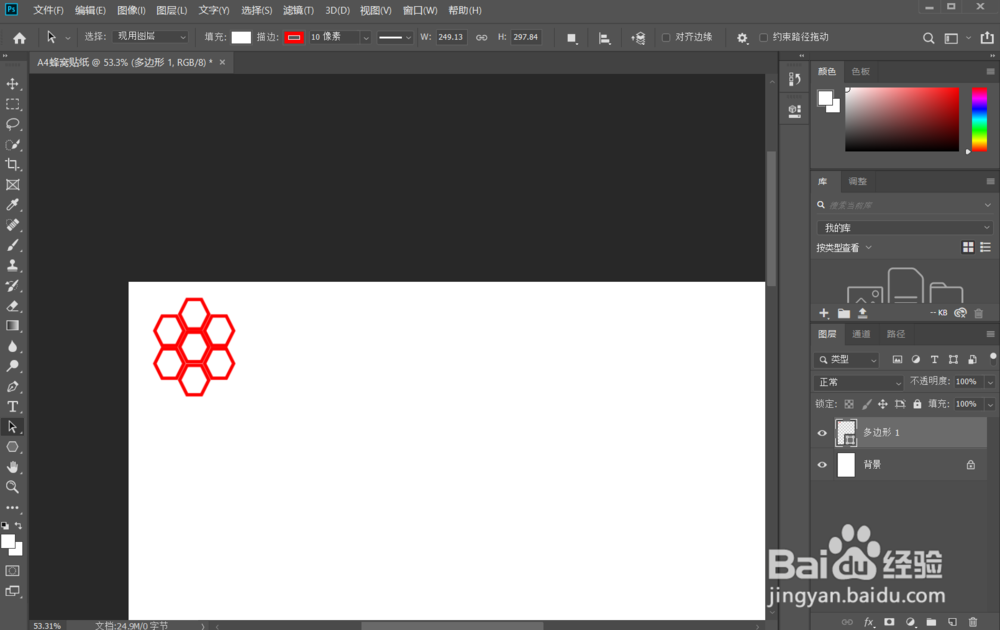The height and width of the screenshot is (630, 1000).
Task: Select the Clone Stamp tool
Action: click(x=13, y=265)
